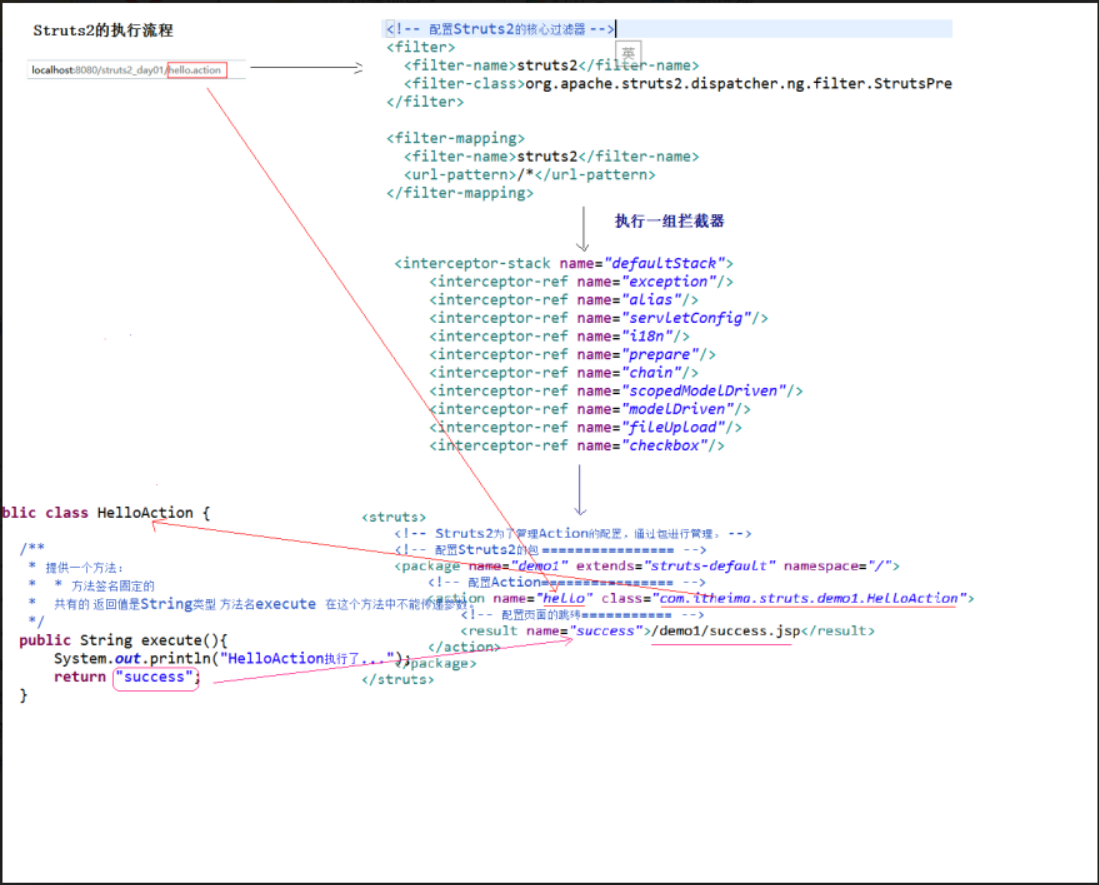1099x885 pixels.
Task: Click interceptor-ref 'servletConfig' line
Action: pos(599,318)
